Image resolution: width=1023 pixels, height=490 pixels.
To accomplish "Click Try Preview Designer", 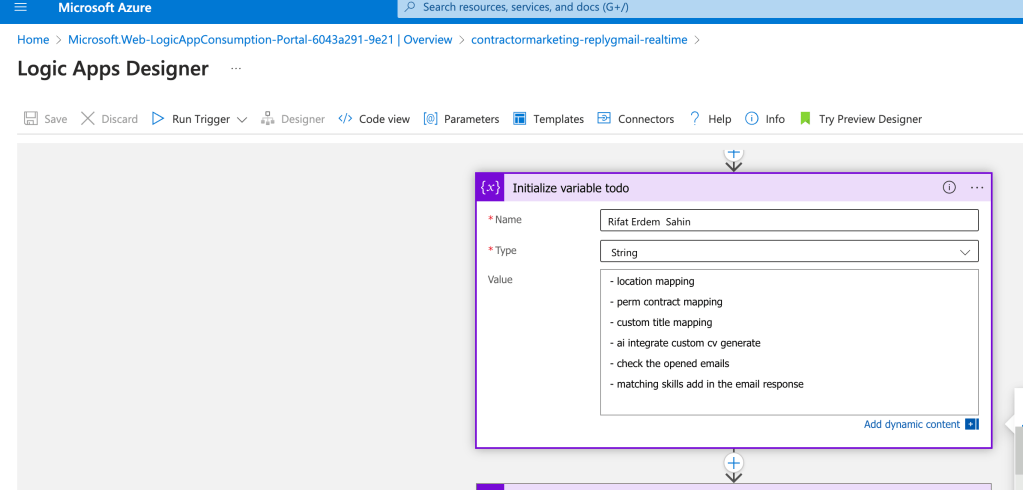I will point(870,119).
